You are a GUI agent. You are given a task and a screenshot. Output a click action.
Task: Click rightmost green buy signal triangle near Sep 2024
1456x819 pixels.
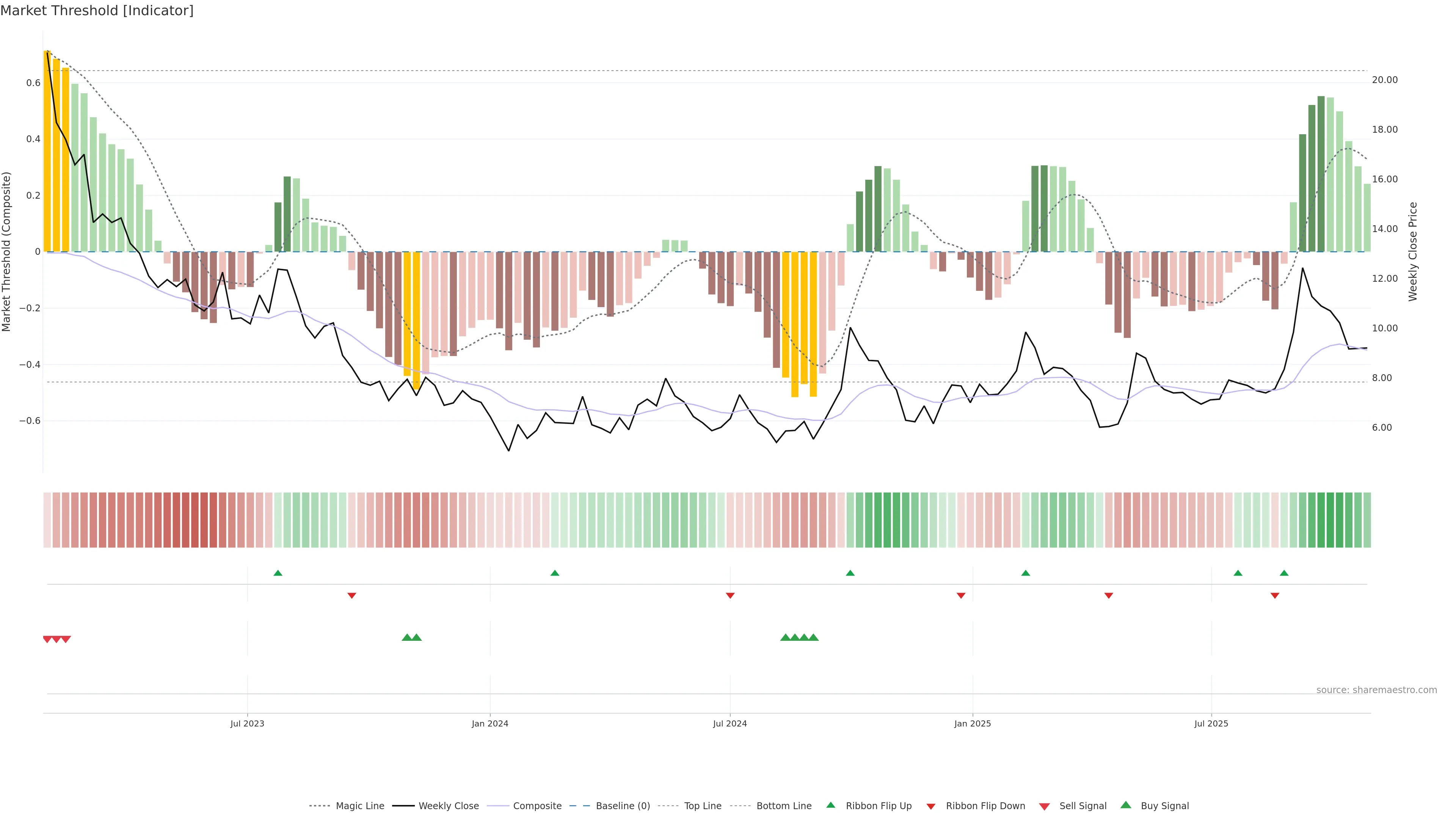(x=813, y=637)
